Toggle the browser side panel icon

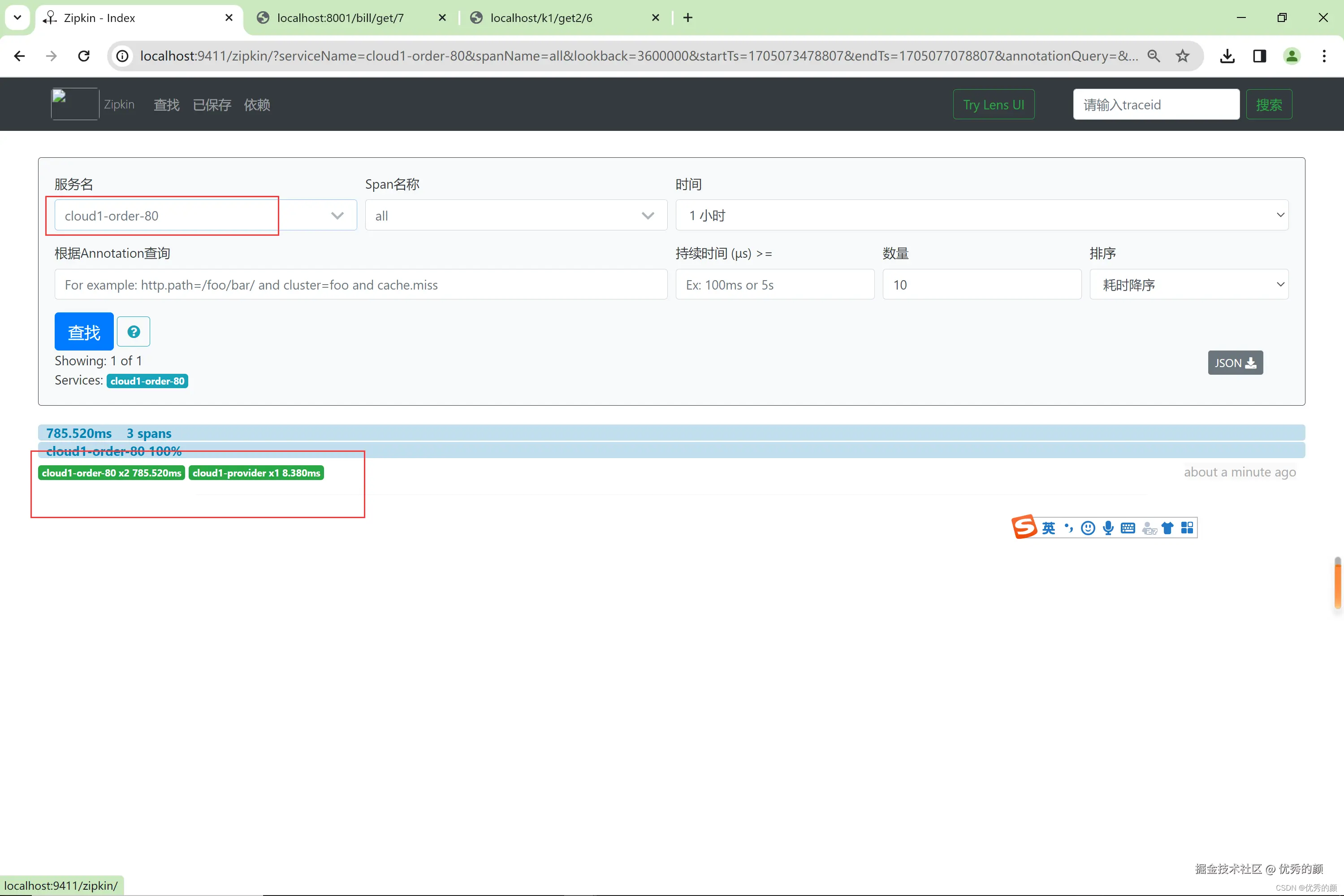click(x=1259, y=56)
